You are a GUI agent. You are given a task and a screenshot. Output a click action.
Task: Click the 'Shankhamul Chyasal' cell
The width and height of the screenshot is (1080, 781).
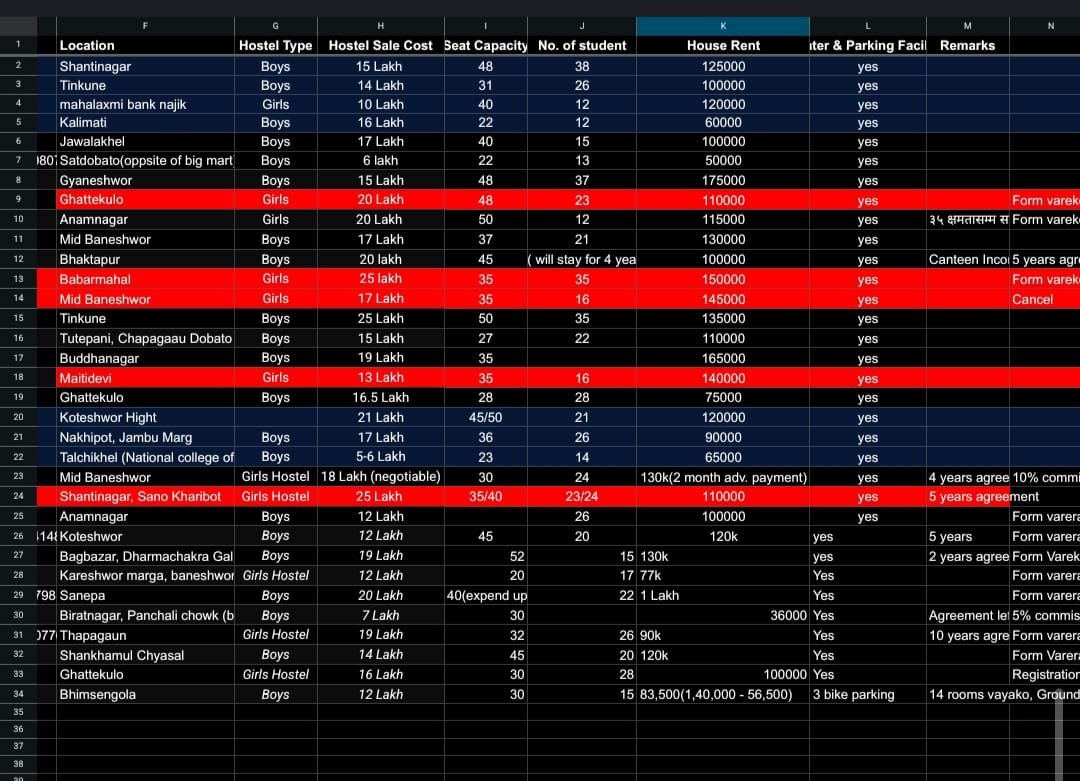(145, 655)
